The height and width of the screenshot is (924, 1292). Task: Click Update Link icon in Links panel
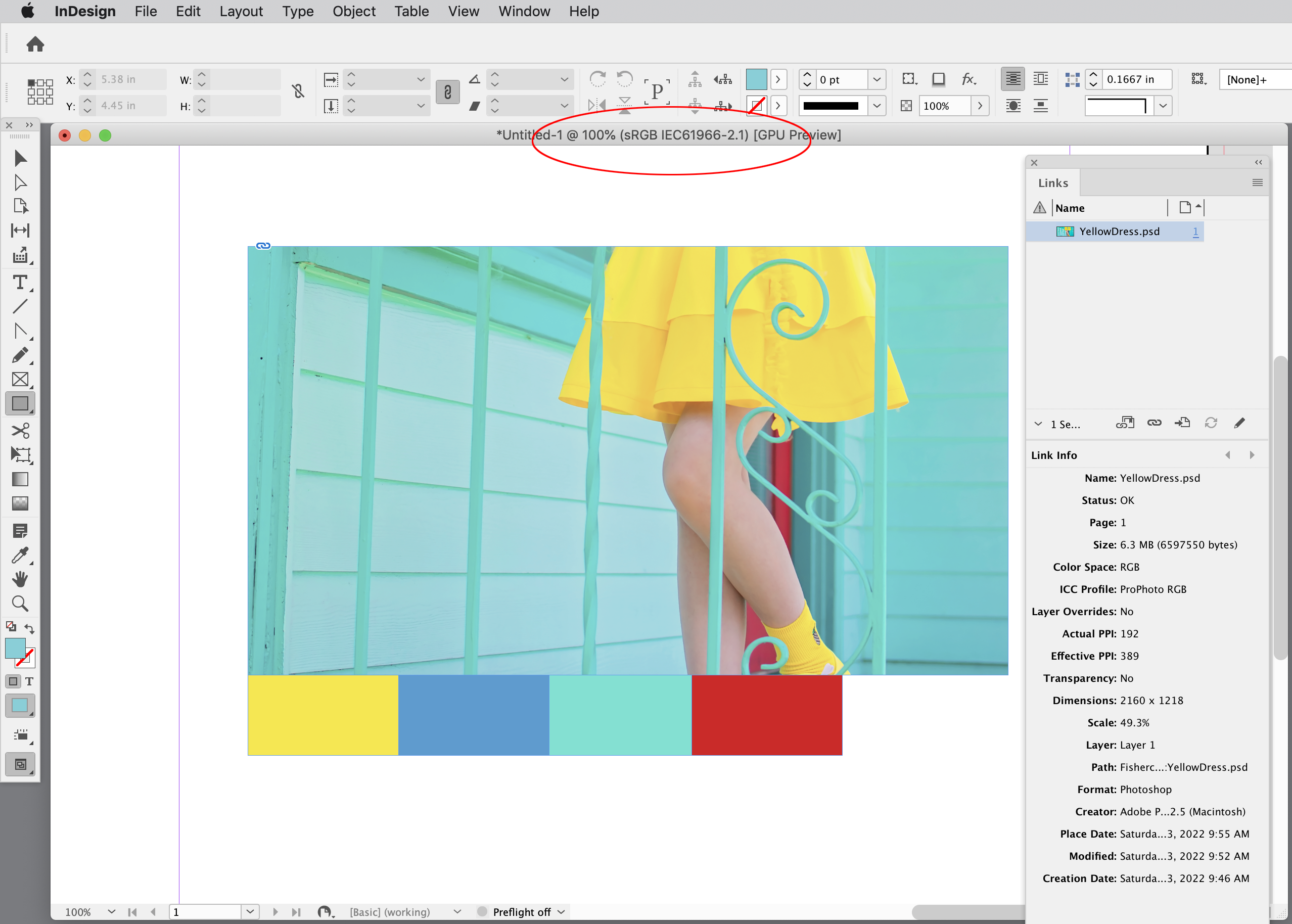coord(1211,423)
